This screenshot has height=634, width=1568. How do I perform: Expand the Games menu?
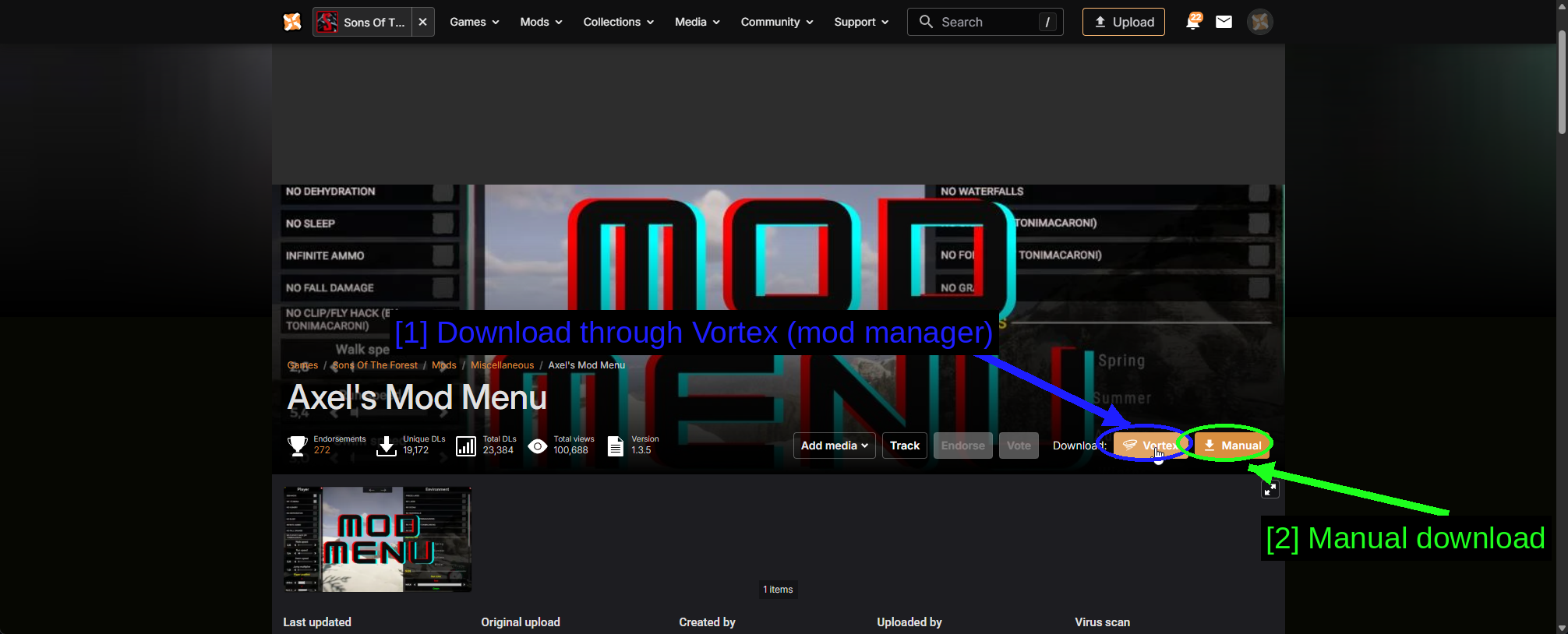point(474,22)
